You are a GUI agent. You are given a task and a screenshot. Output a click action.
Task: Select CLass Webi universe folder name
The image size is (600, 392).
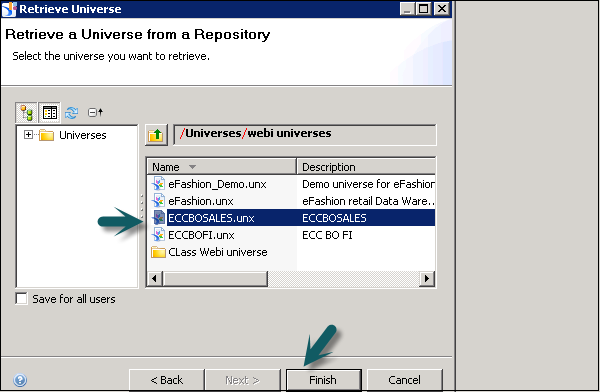pyautogui.click(x=218, y=252)
